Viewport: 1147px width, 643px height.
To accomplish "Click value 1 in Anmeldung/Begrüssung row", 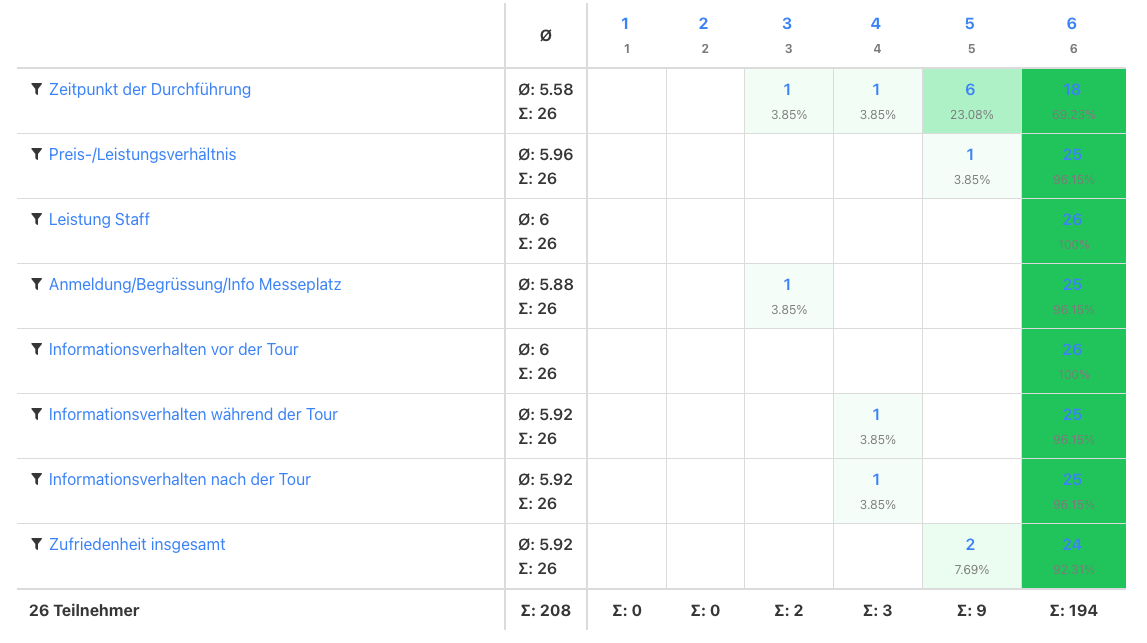I will 788,285.
